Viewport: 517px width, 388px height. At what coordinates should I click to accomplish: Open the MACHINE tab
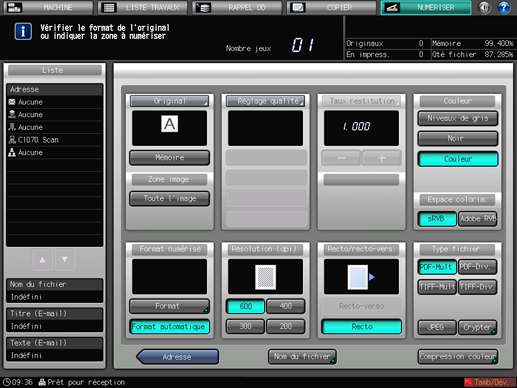[x=48, y=7]
